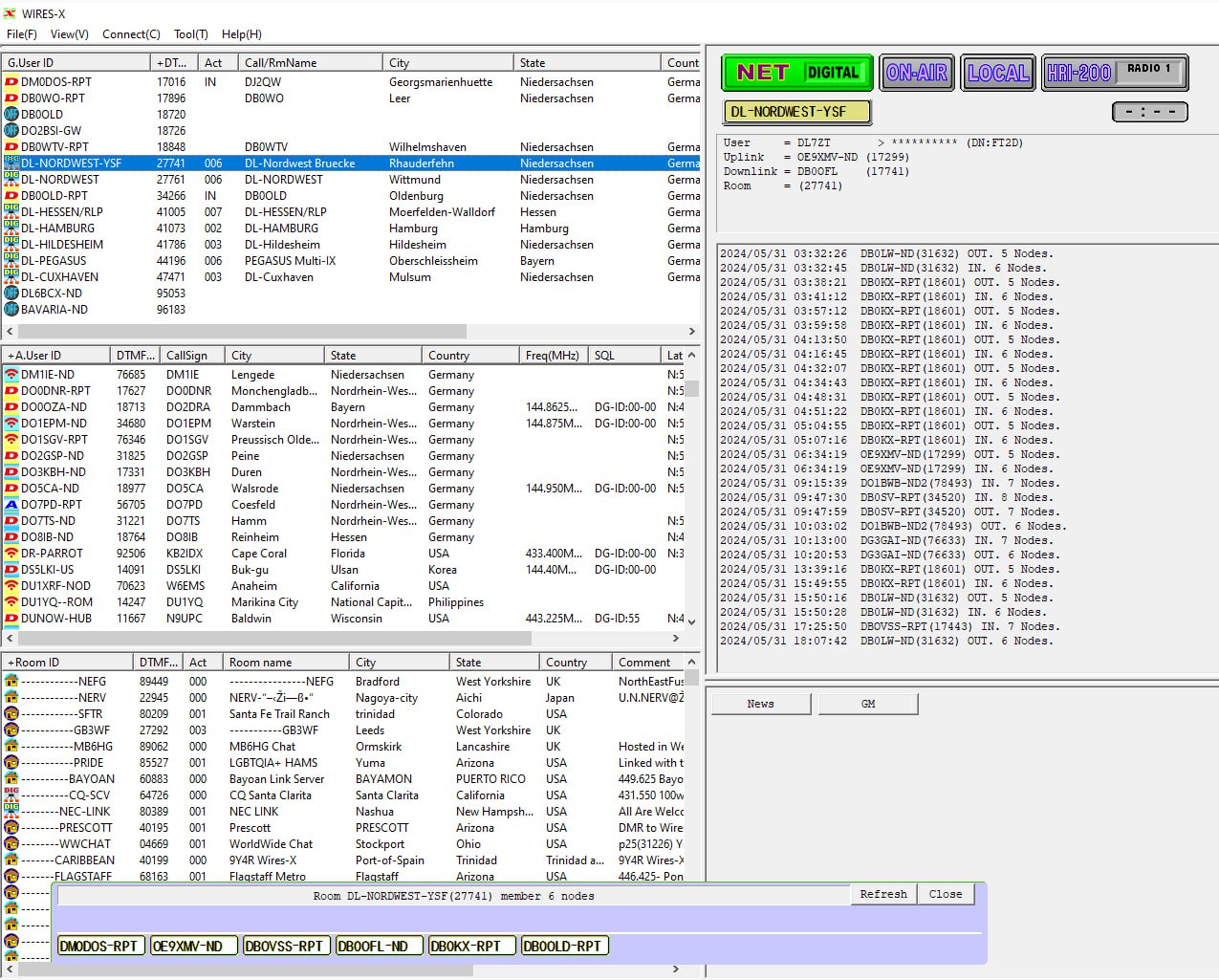
Task: Click the room icon beside the FLAGSTAFF entry
Action: [x=10, y=876]
